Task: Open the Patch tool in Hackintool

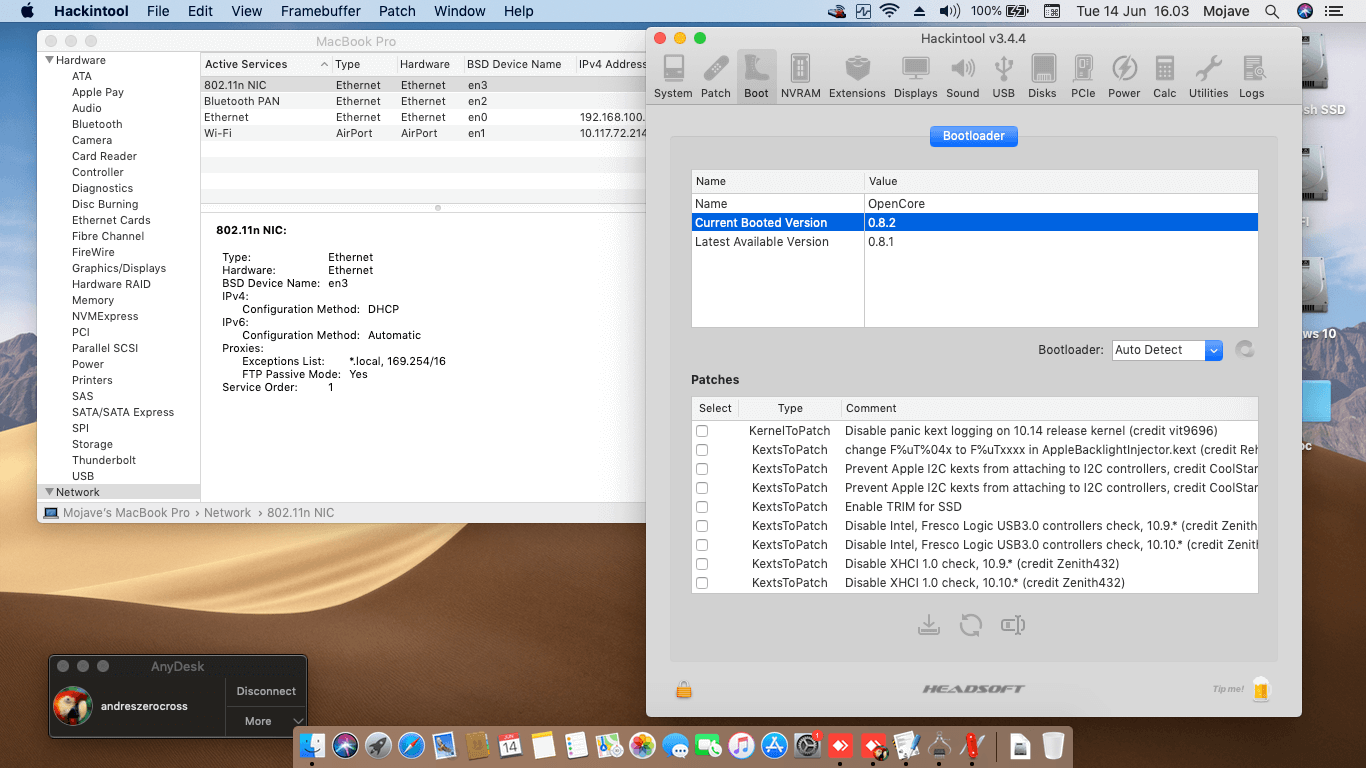Action: point(716,76)
